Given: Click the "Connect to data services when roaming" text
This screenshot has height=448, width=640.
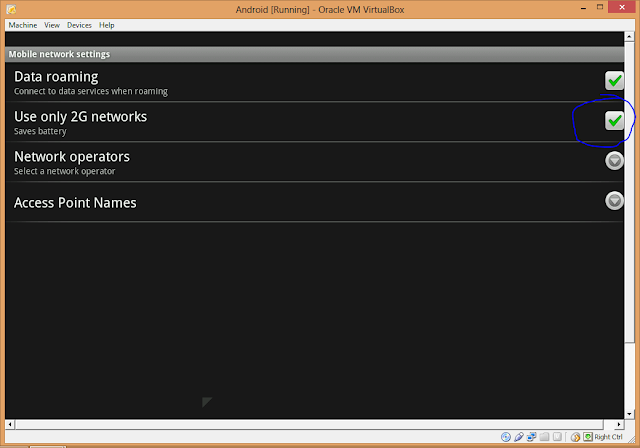Looking at the screenshot, I should coord(91,91).
